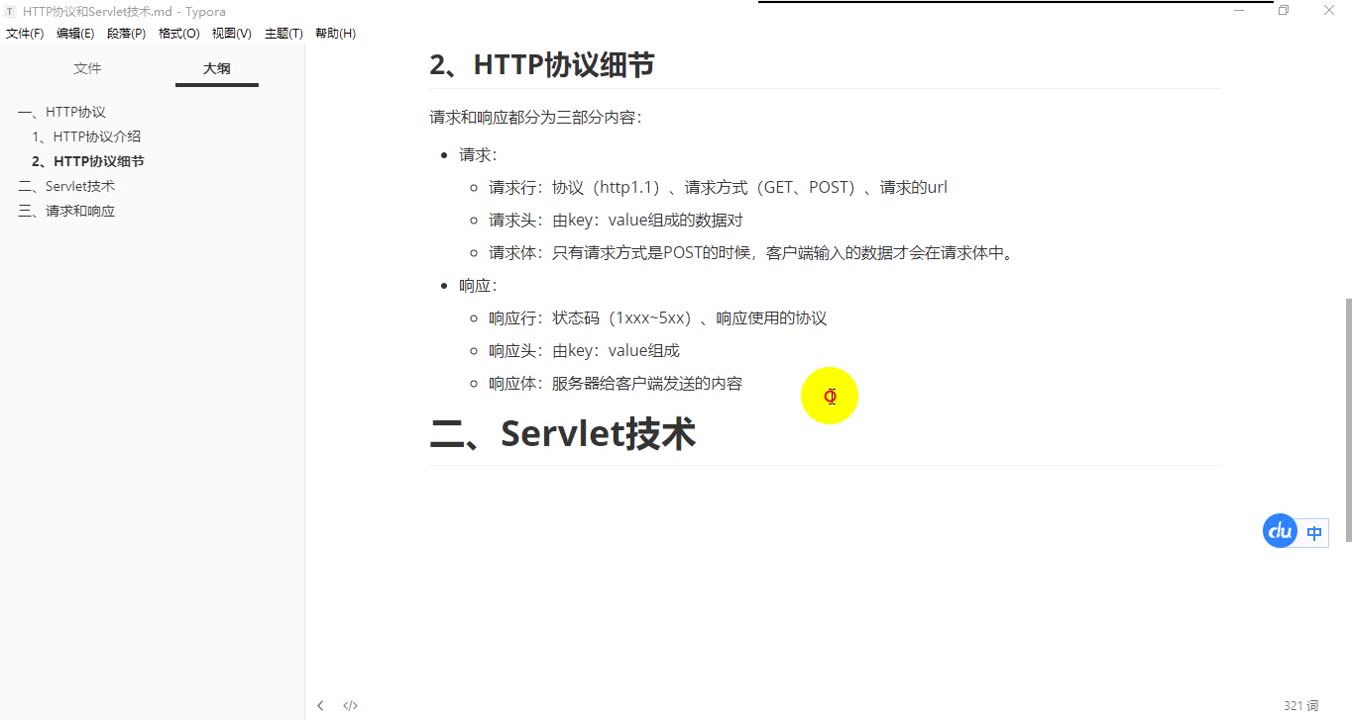Viewport: 1352px width, 720px height.
Task: Click the line 响应行：状态码（1xxx~5xx）
Action: click(x=657, y=318)
